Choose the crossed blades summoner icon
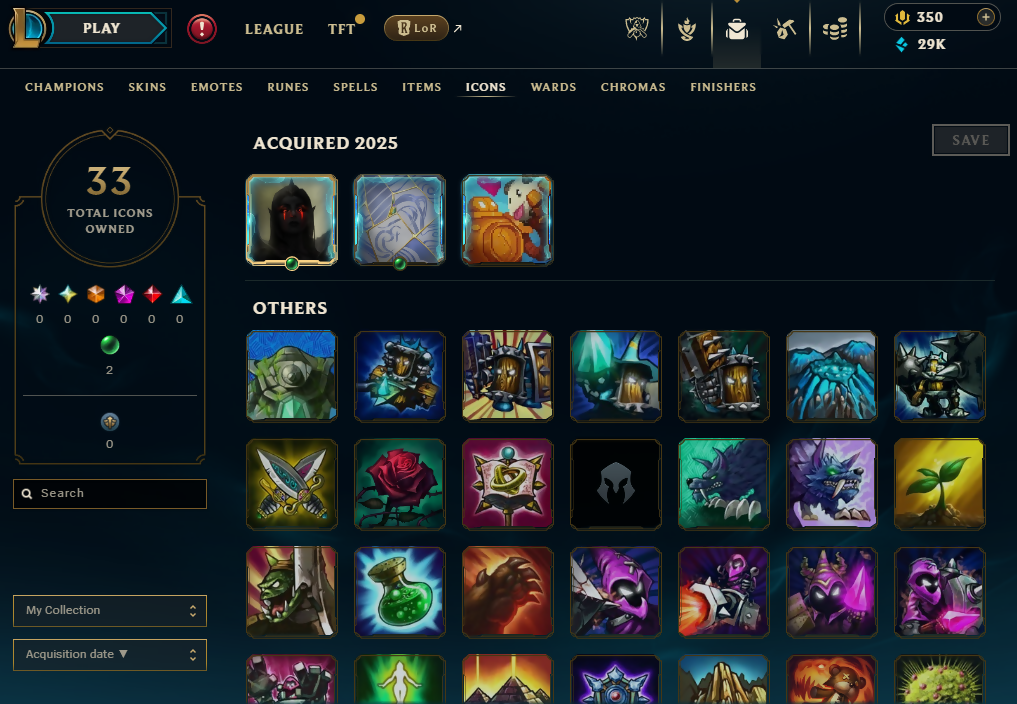This screenshot has width=1017, height=704. 292,484
